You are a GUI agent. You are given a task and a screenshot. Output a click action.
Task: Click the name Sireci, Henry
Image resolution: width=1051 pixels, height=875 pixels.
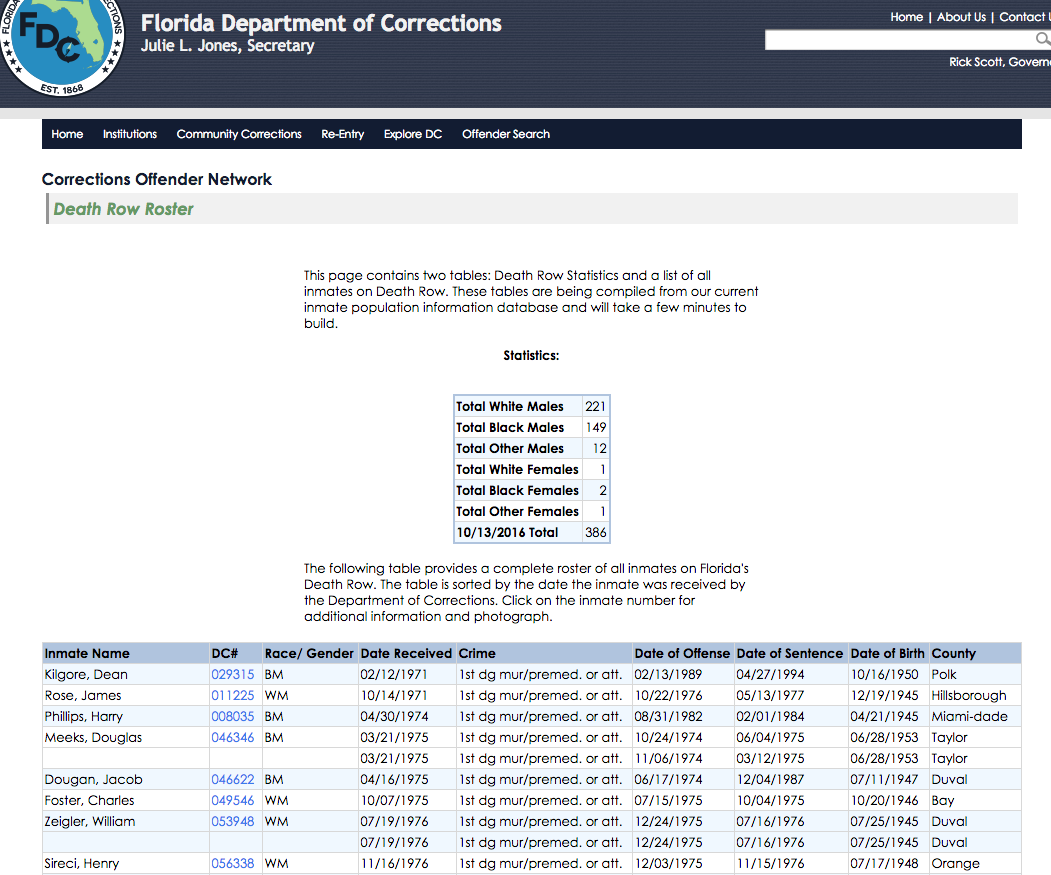[82, 864]
